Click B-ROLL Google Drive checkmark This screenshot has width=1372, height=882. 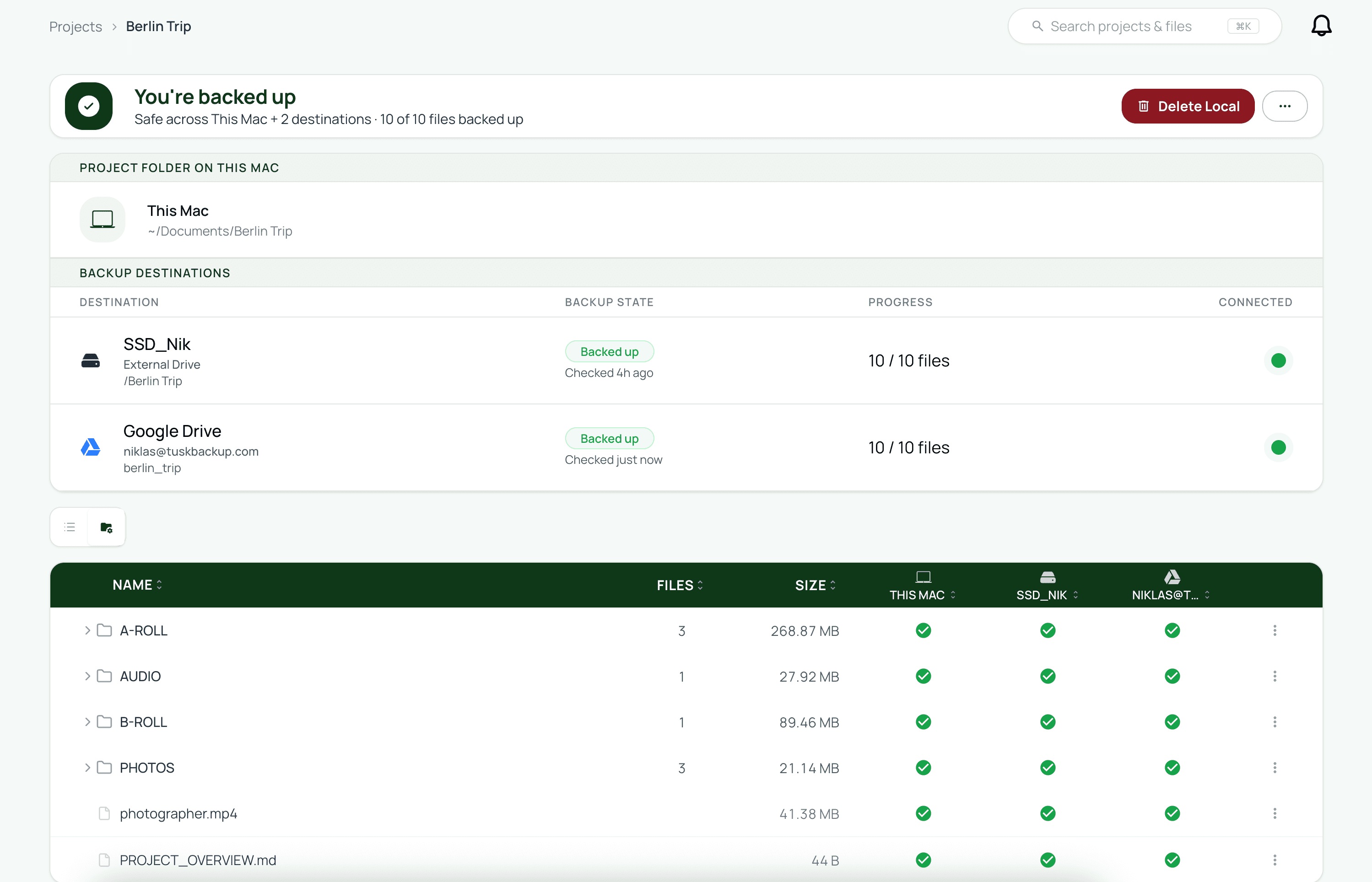pyautogui.click(x=1172, y=722)
